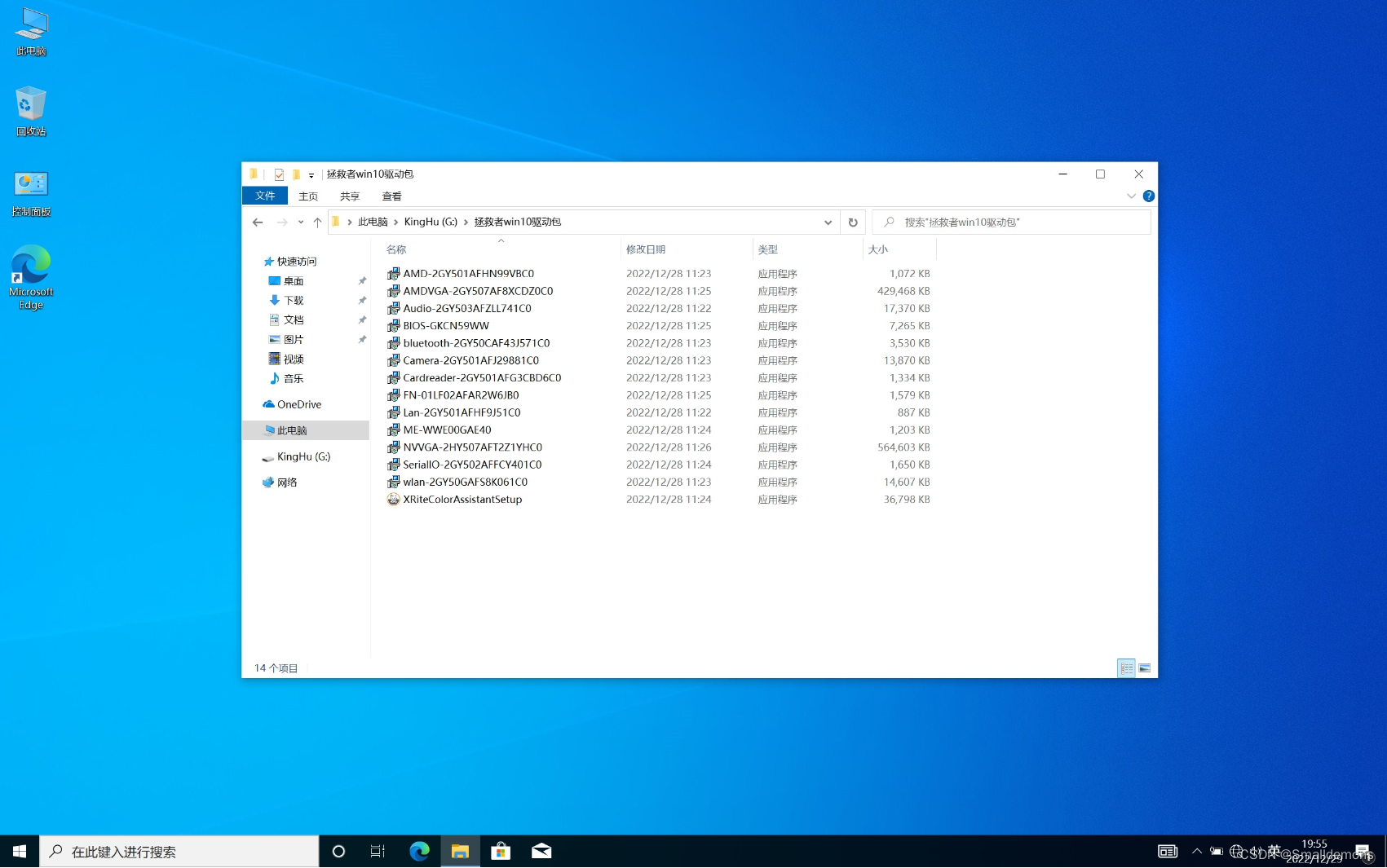The width and height of the screenshot is (1387, 868).
Task: Open Explorer help with the question mark icon
Action: [1148, 196]
